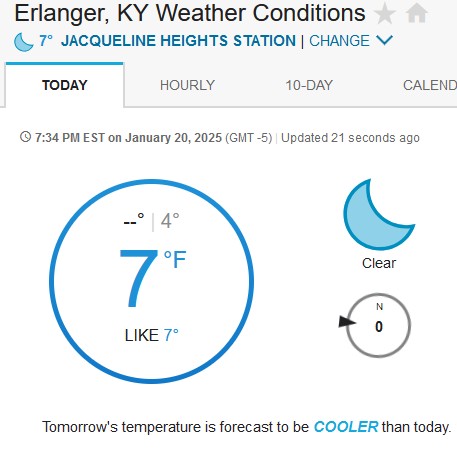The width and height of the screenshot is (457, 450).
Task: Switch to the 10-DAY tab
Action: coord(309,85)
